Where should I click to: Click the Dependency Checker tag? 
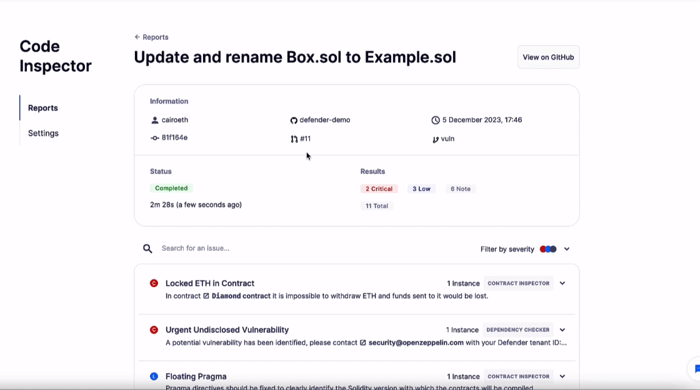[x=518, y=330]
